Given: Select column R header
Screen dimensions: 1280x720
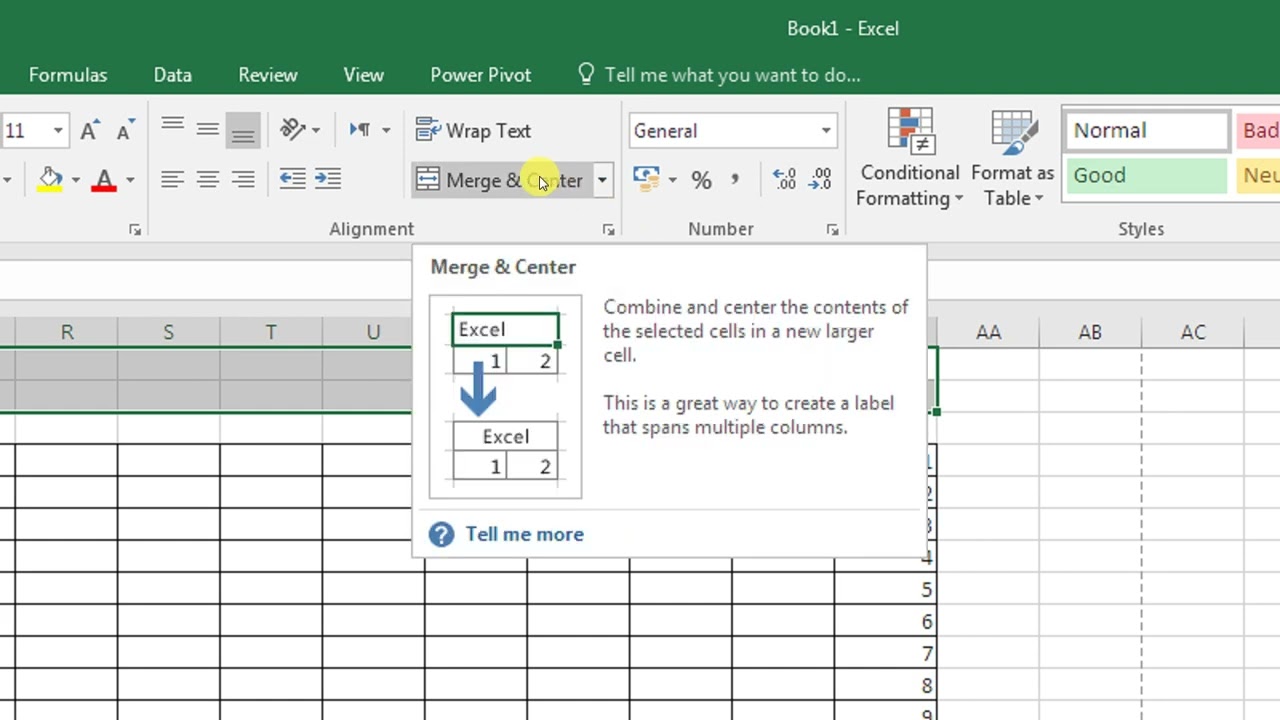Looking at the screenshot, I should tap(67, 332).
